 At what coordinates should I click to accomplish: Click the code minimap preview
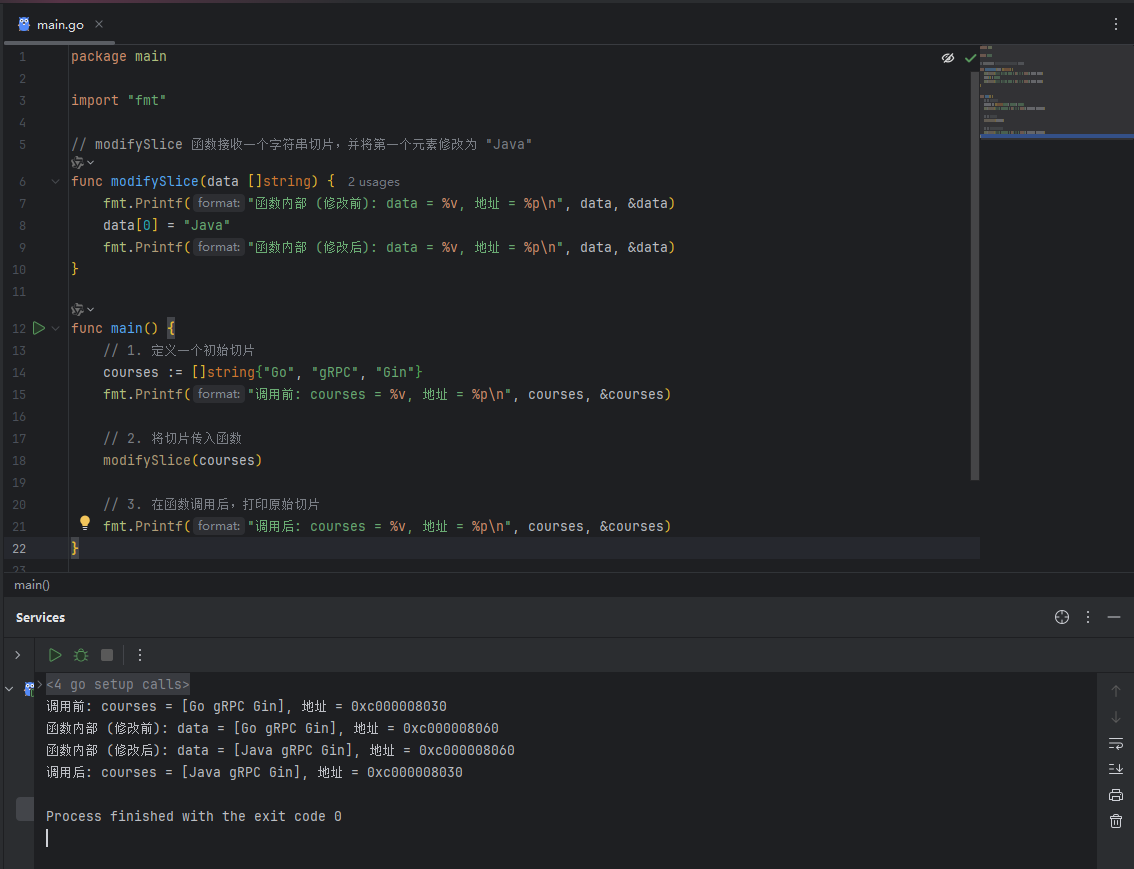click(x=1056, y=93)
